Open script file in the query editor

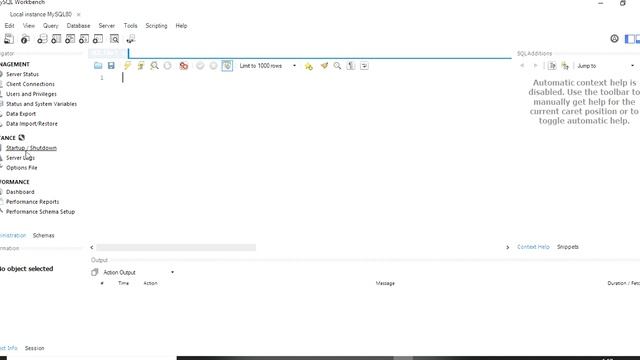pos(98,66)
